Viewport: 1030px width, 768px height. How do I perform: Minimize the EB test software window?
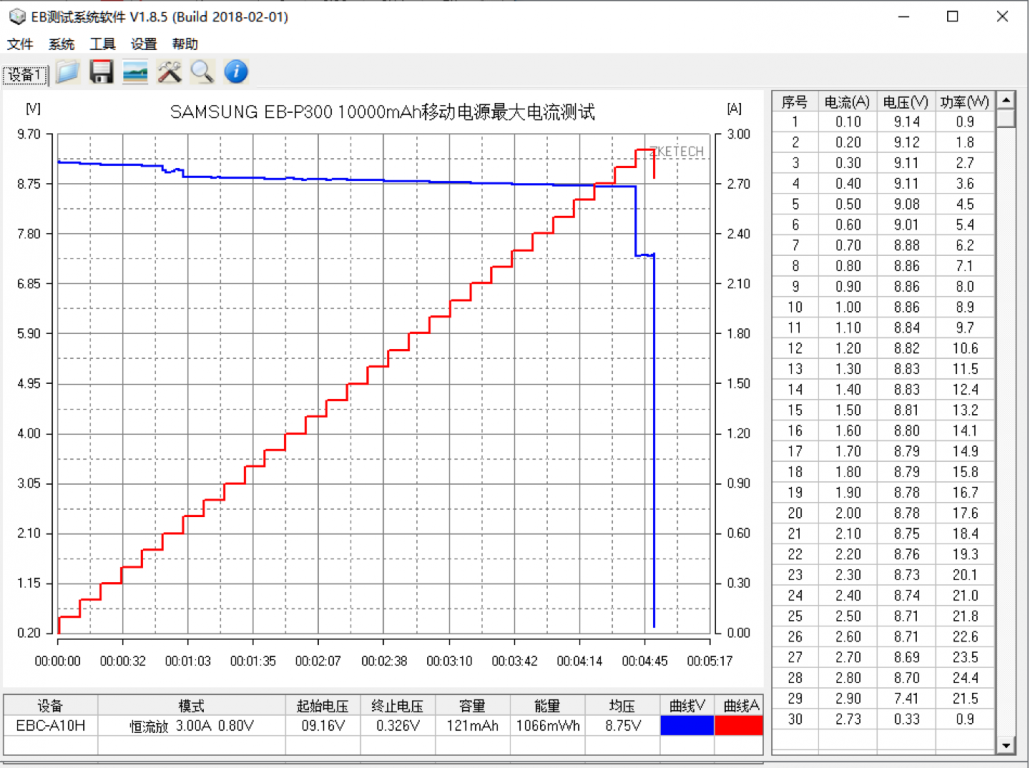[904, 16]
